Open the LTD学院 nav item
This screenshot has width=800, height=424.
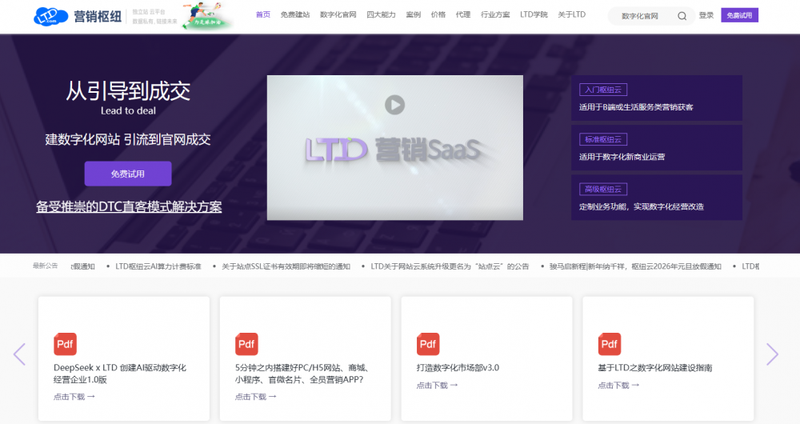(534, 15)
